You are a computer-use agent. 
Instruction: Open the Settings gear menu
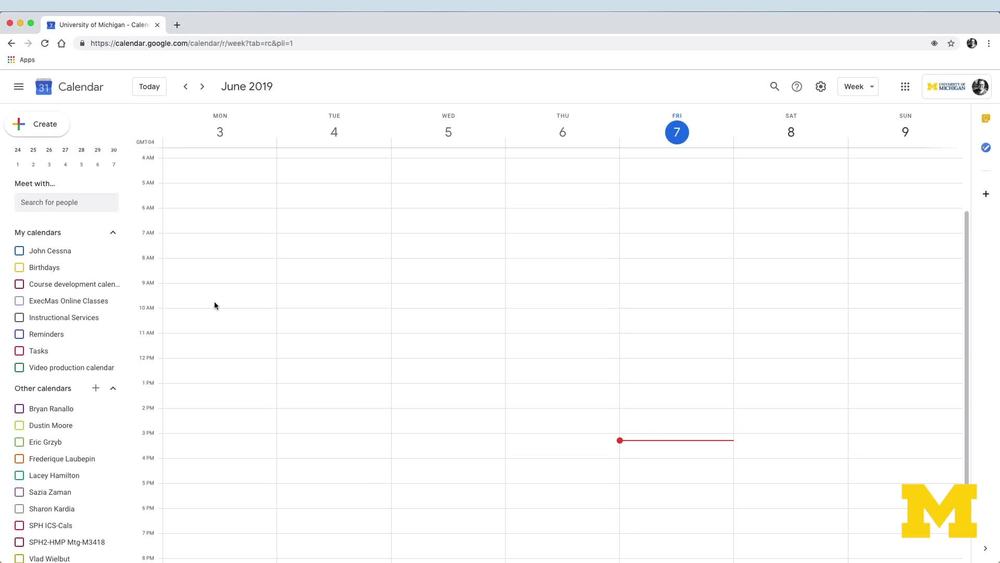[x=821, y=87]
